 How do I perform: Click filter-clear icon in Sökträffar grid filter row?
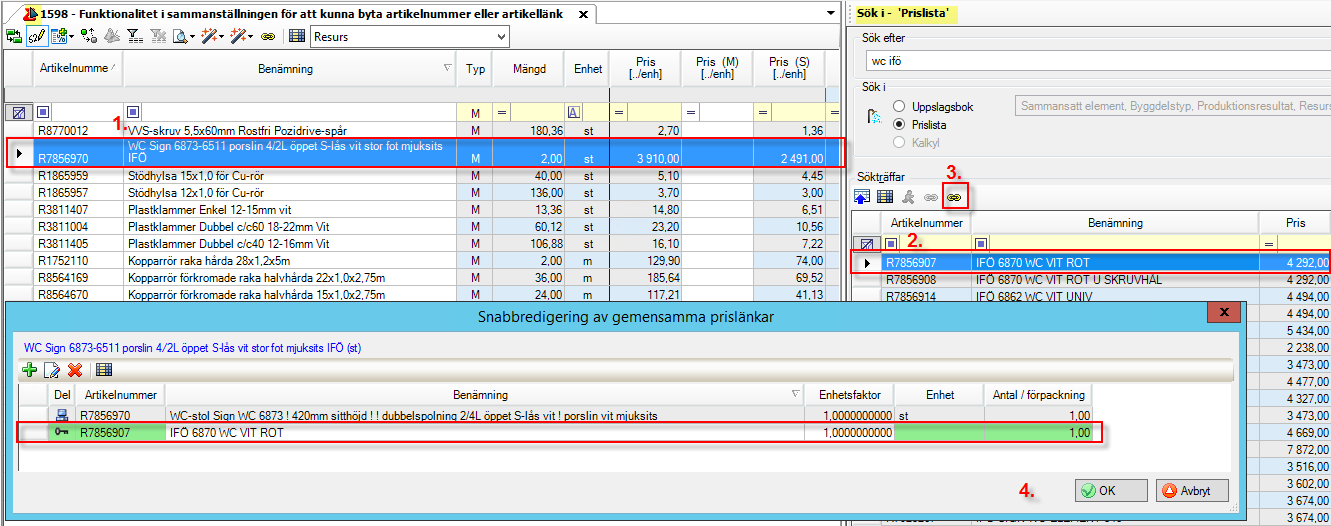pyautogui.click(x=866, y=243)
